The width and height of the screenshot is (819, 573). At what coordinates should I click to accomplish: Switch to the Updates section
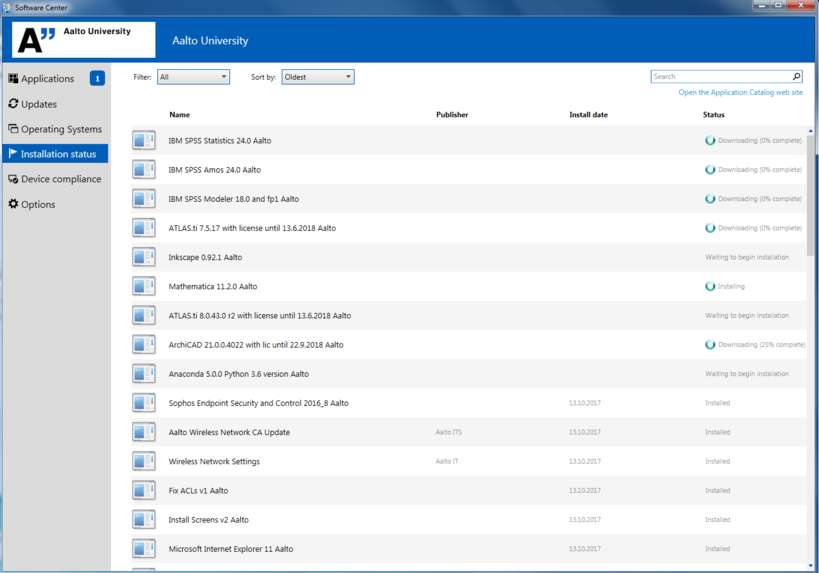pyautogui.click(x=38, y=104)
